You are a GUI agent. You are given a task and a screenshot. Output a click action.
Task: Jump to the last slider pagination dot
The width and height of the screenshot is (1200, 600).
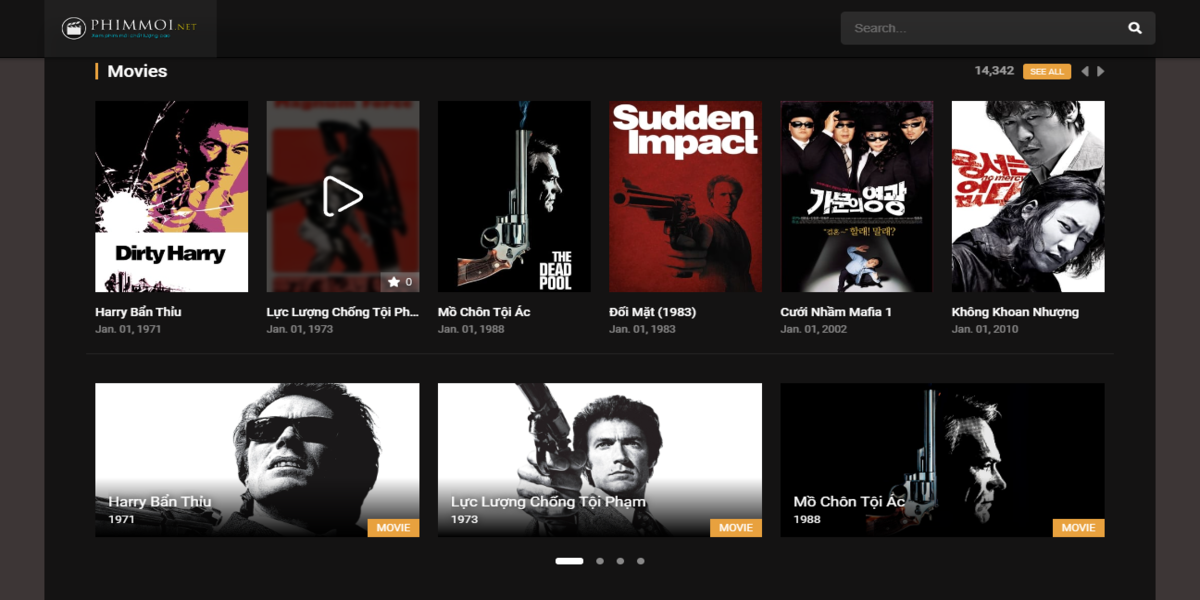point(641,561)
